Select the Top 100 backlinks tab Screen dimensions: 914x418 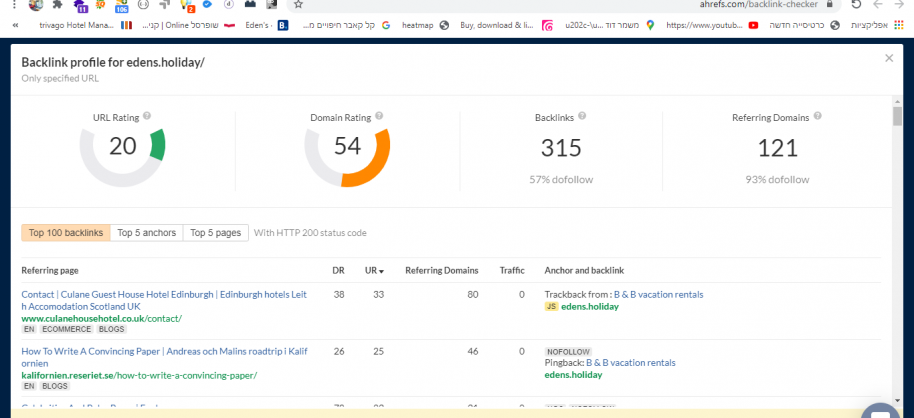point(66,233)
